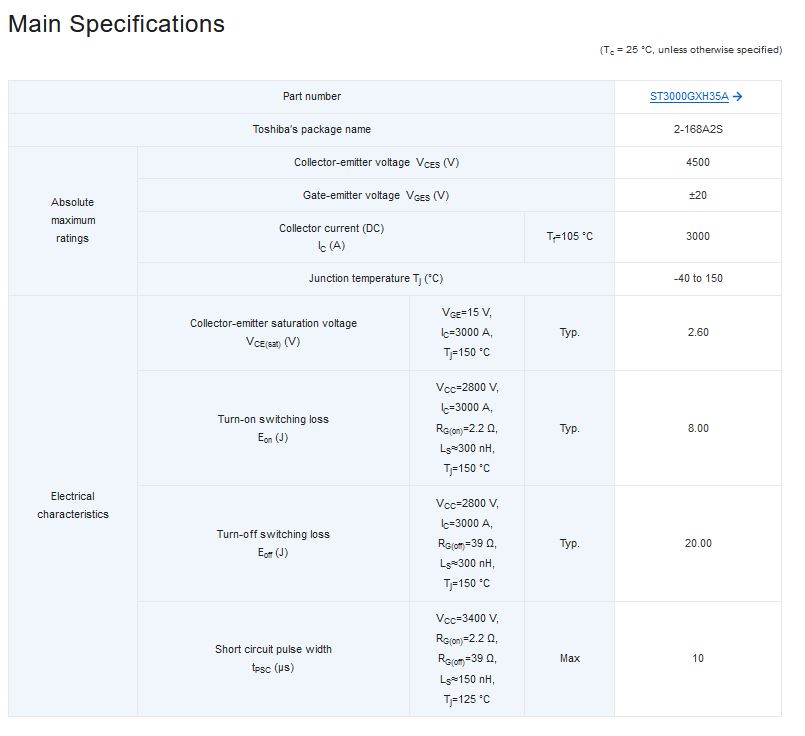
Task: Open the ST3000GXH35A part number link
Action: coord(689,96)
